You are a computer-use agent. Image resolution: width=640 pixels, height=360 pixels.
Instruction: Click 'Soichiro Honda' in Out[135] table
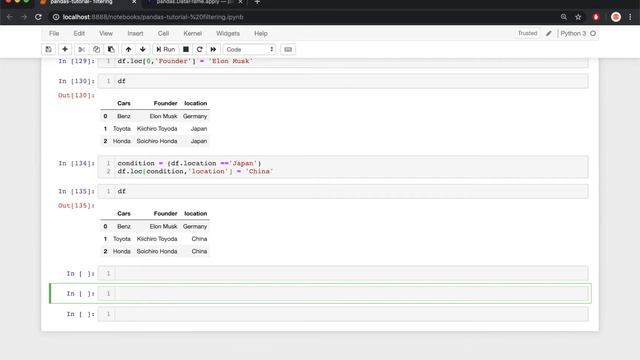coord(157,251)
